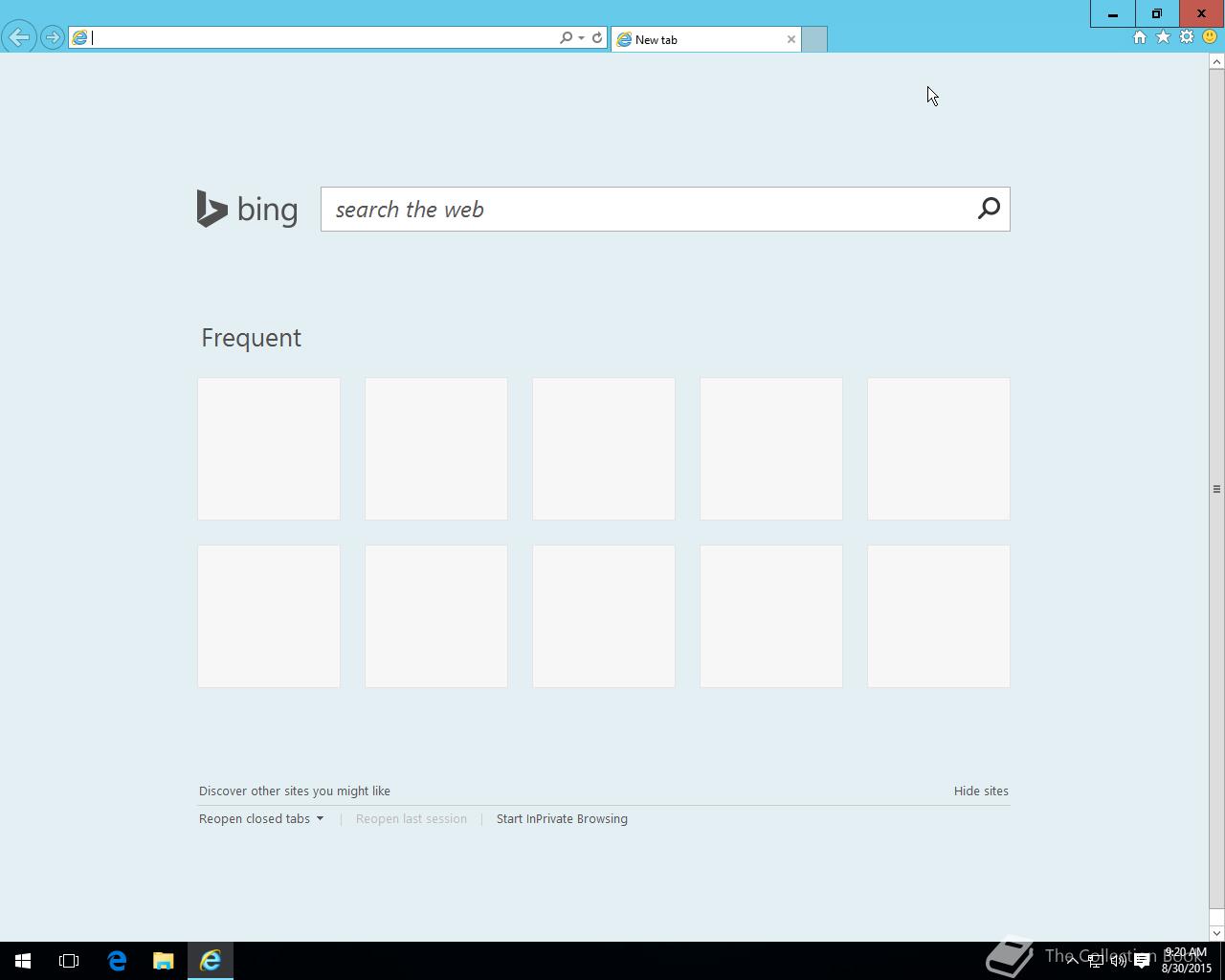
Task: Click the taskbar clock showing 9:20 AM
Action: click(x=1187, y=961)
